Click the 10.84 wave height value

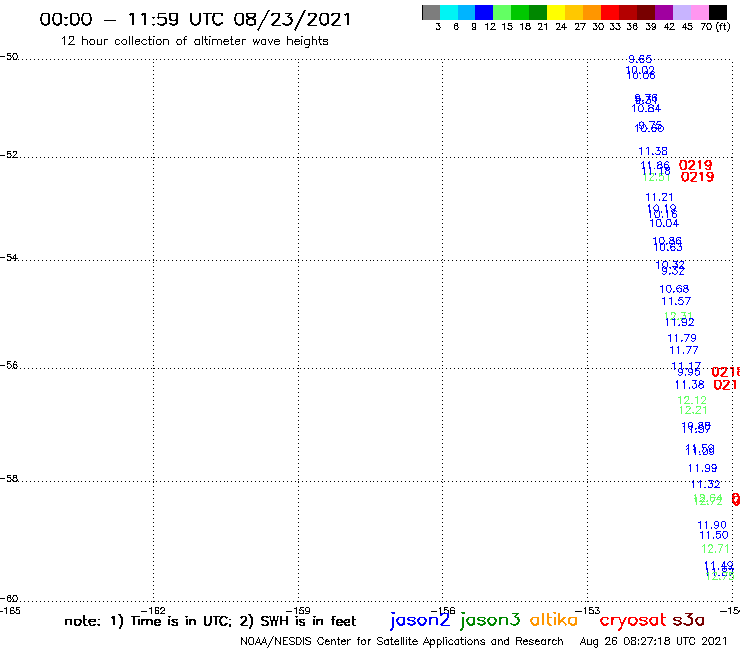[x=646, y=108]
